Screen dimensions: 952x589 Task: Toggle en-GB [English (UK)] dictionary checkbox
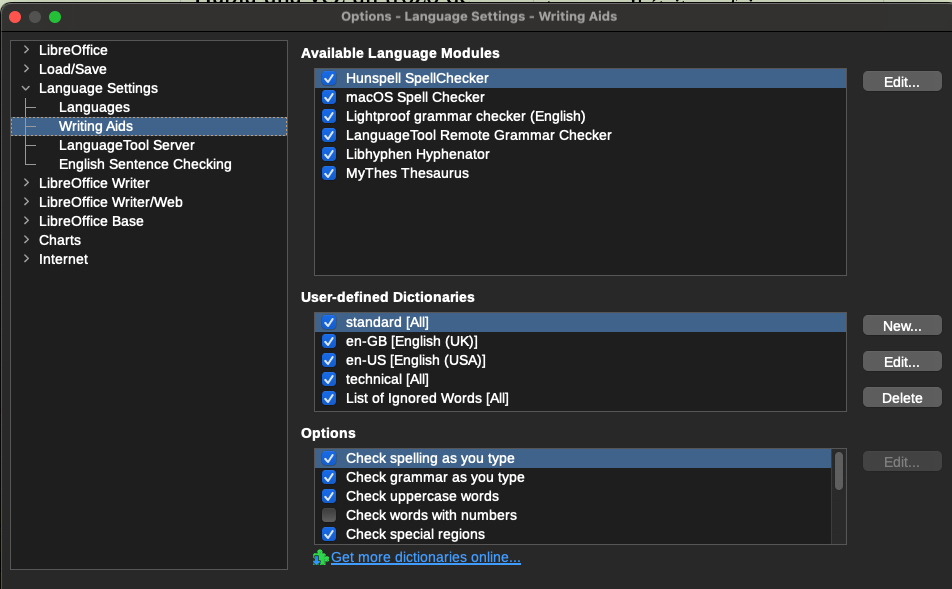point(329,341)
